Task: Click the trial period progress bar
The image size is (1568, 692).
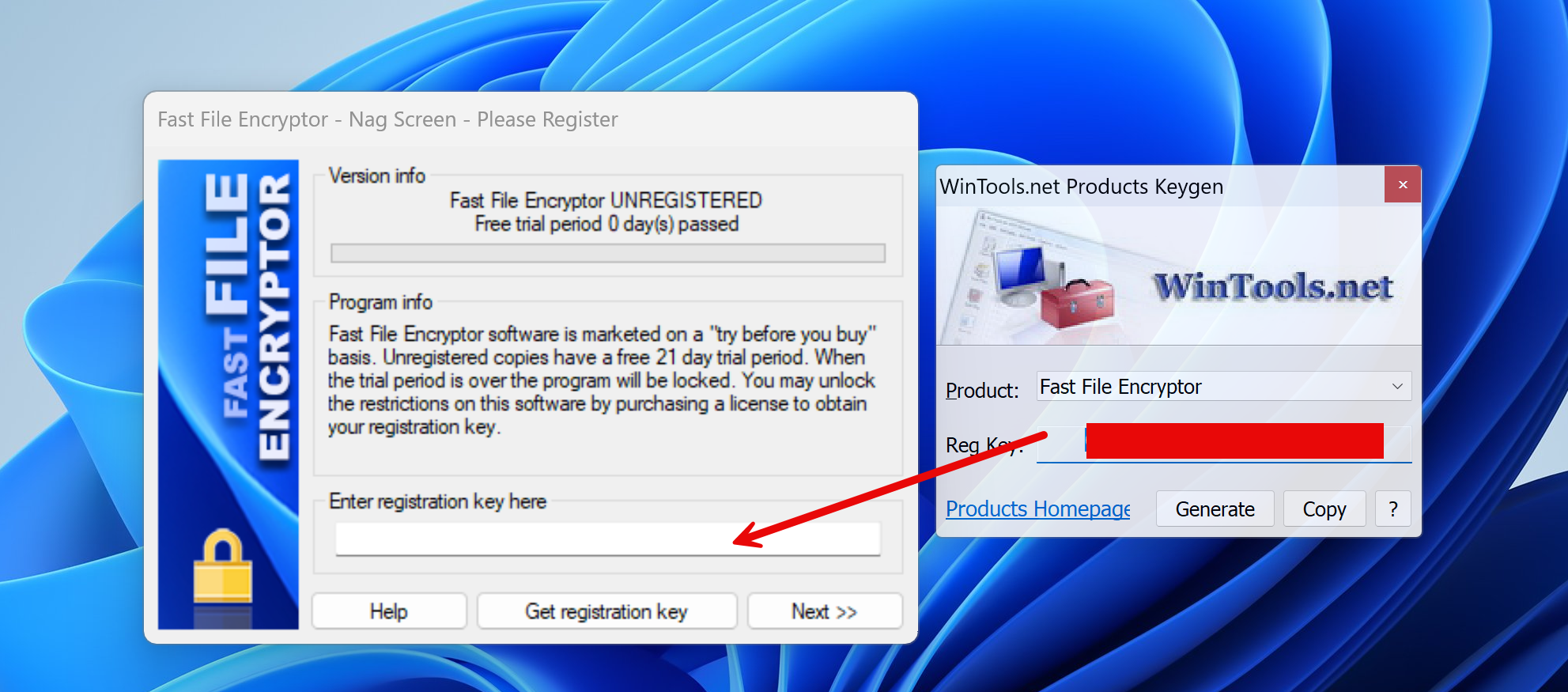Action: tap(607, 253)
